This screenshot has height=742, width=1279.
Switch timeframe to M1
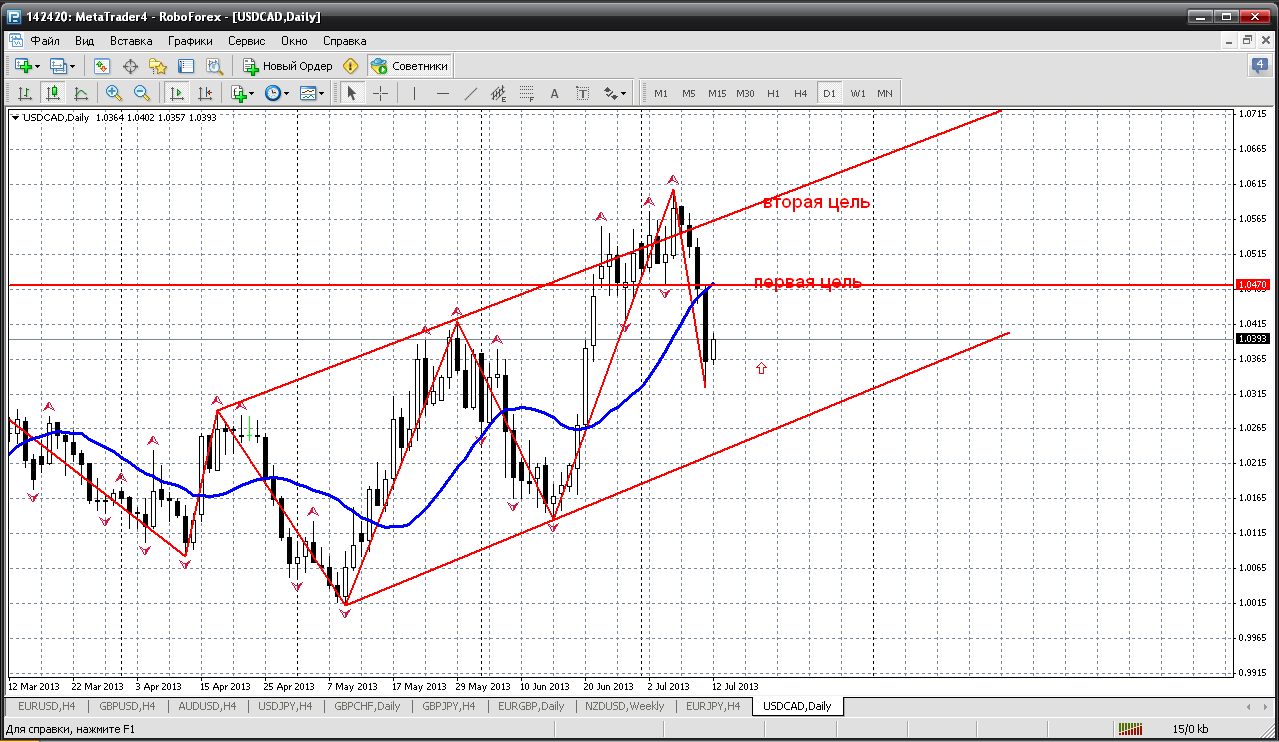click(661, 93)
